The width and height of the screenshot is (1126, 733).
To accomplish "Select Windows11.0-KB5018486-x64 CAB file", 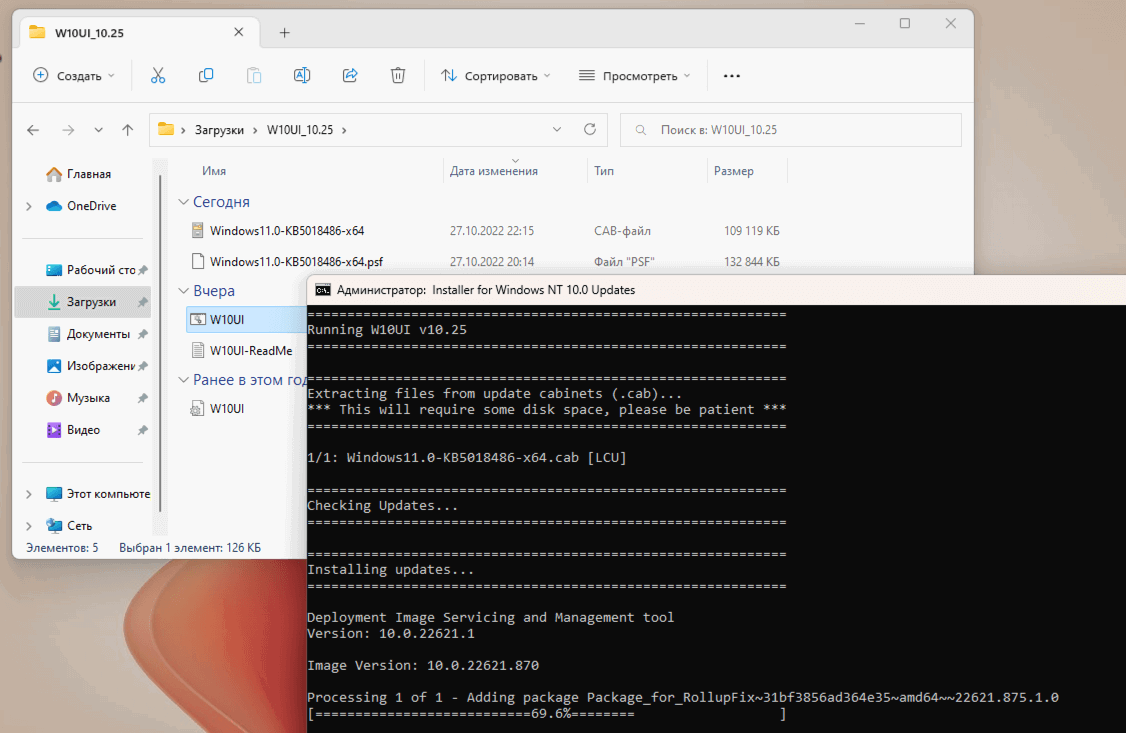I will pos(287,230).
